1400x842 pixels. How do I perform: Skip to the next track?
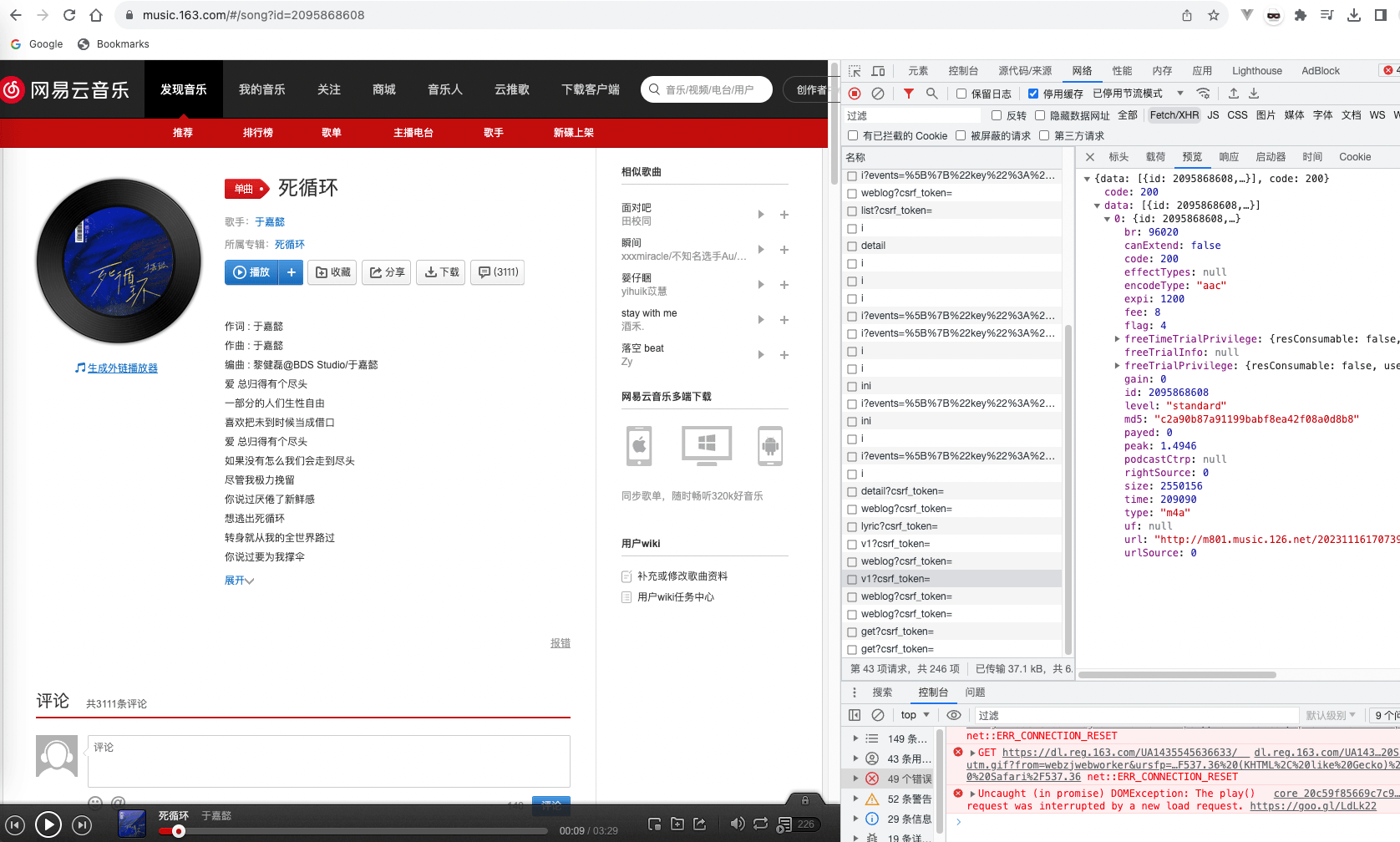82,825
